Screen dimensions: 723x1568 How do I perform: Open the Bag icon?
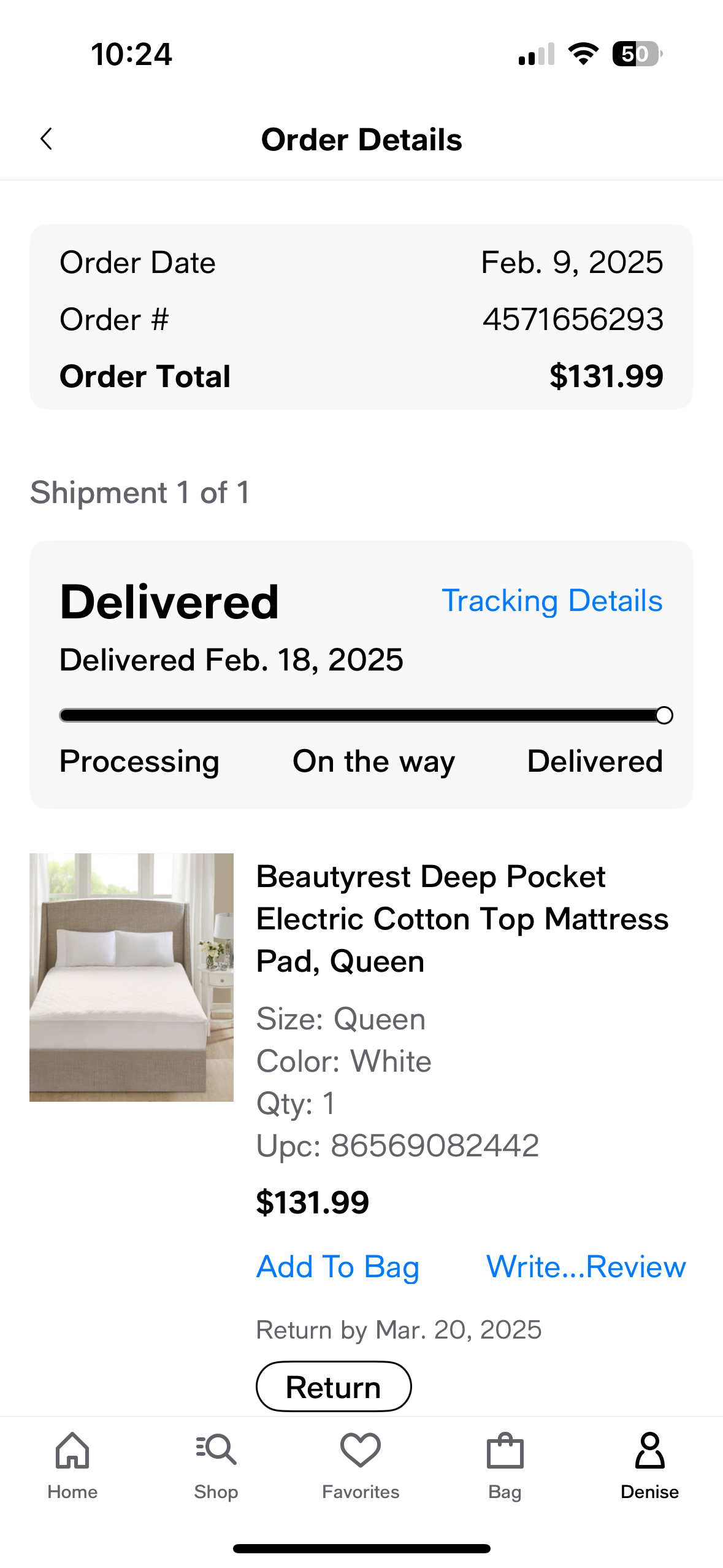coord(505,1451)
